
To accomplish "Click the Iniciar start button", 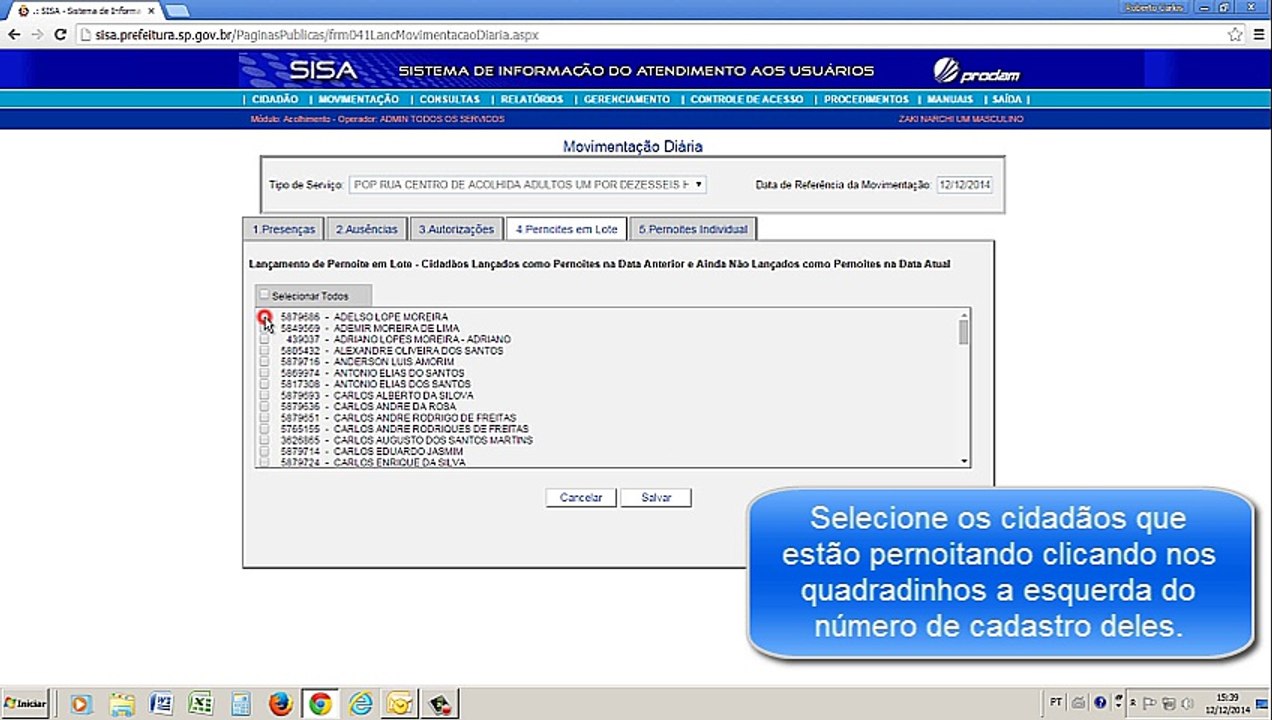I will point(26,704).
